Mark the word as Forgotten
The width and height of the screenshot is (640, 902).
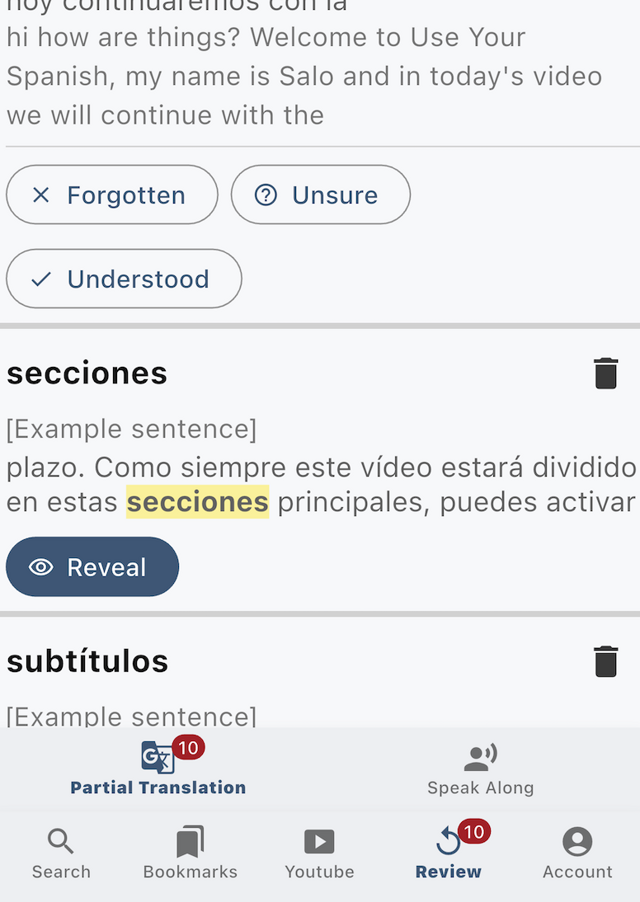coord(112,195)
